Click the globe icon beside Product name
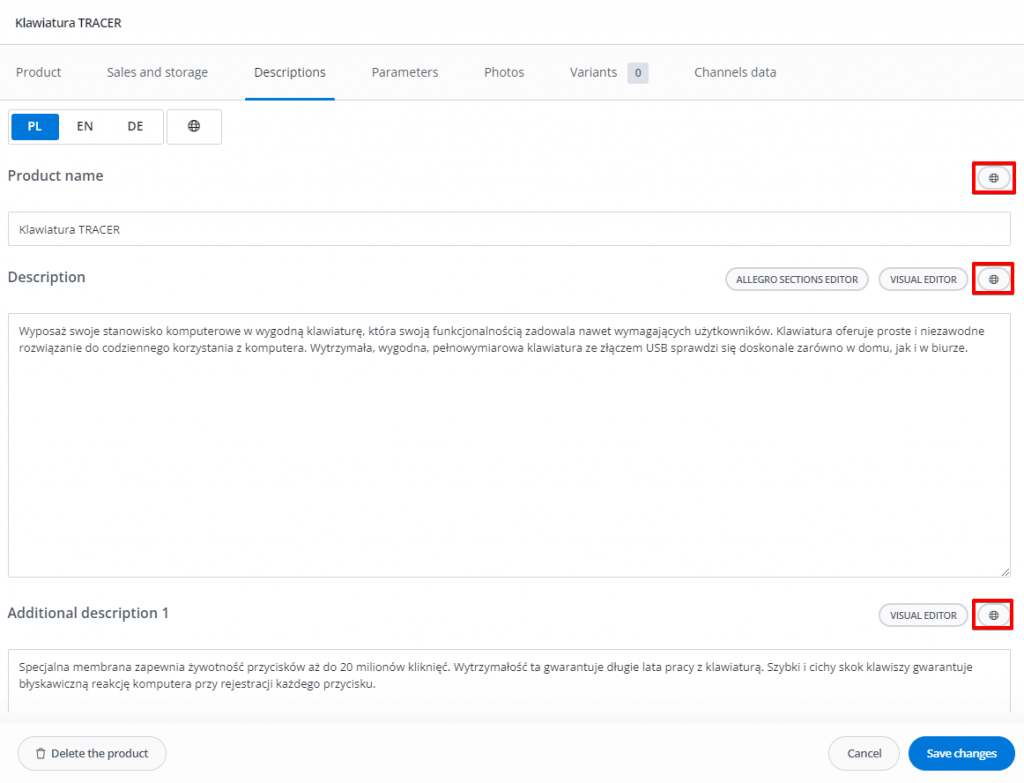1024x783 pixels. point(993,178)
